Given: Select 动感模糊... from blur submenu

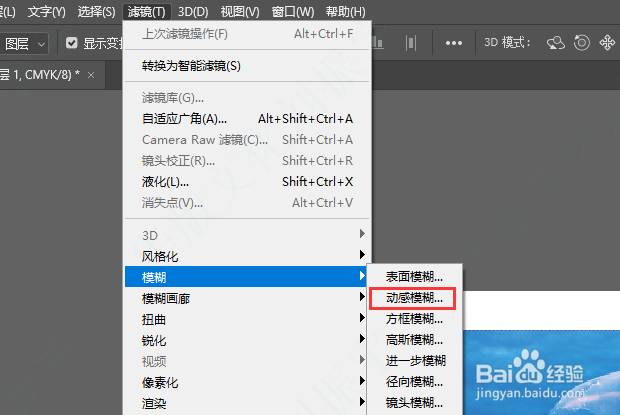Looking at the screenshot, I should (414, 298).
